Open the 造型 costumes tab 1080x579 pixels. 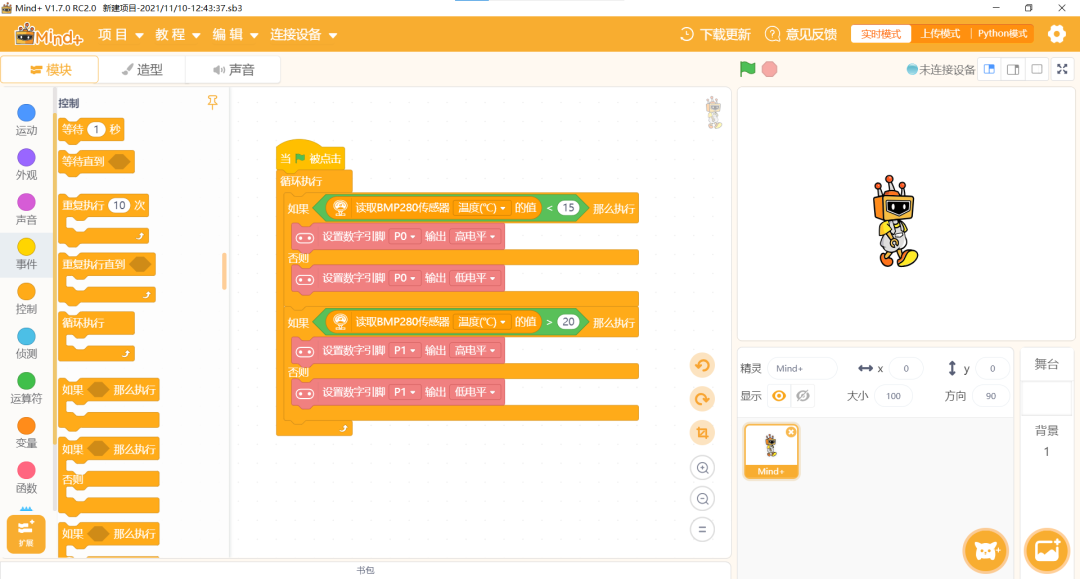coord(143,70)
